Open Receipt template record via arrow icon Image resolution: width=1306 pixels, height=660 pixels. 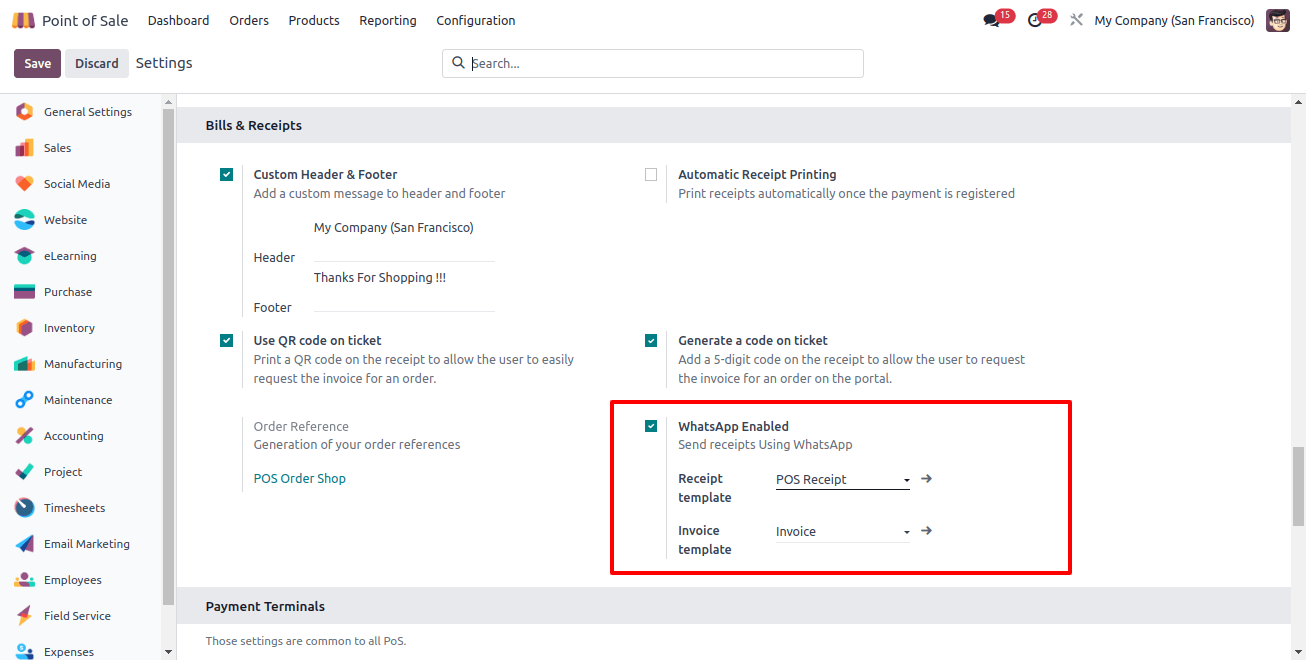pos(926,479)
